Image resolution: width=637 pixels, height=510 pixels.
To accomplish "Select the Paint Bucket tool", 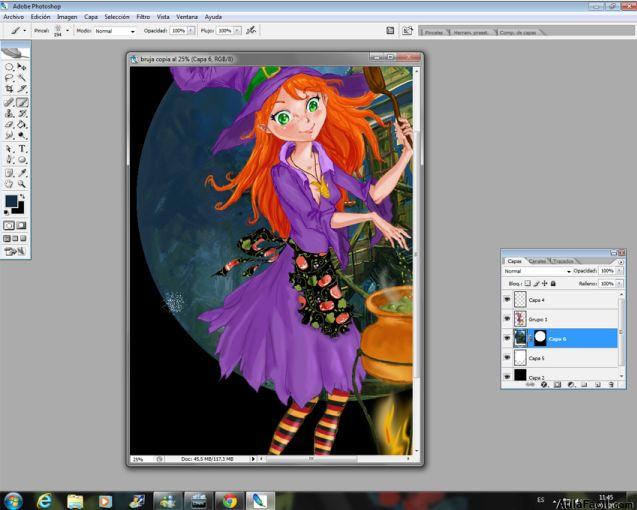I will (22, 124).
